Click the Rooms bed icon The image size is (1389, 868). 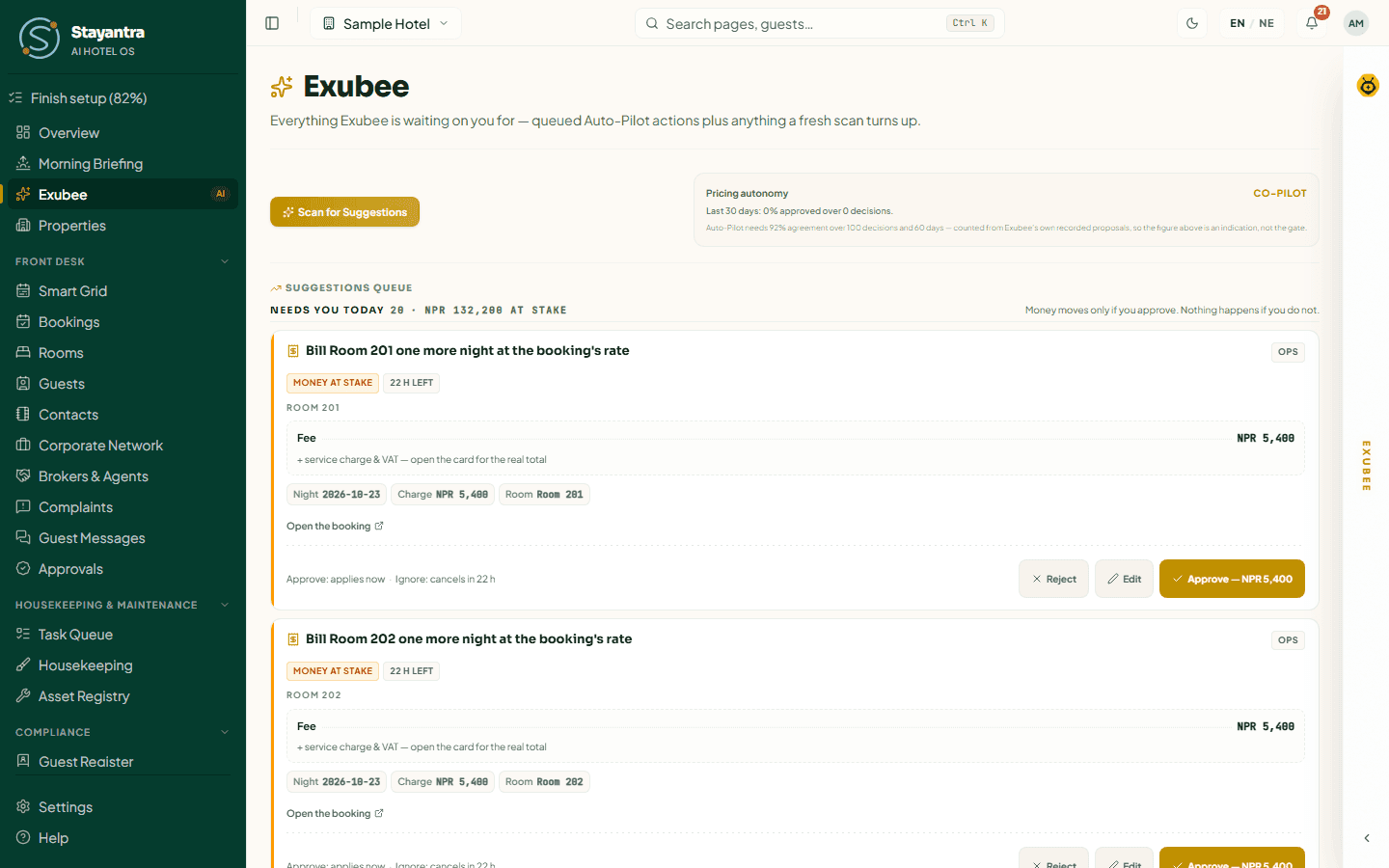coord(23,353)
